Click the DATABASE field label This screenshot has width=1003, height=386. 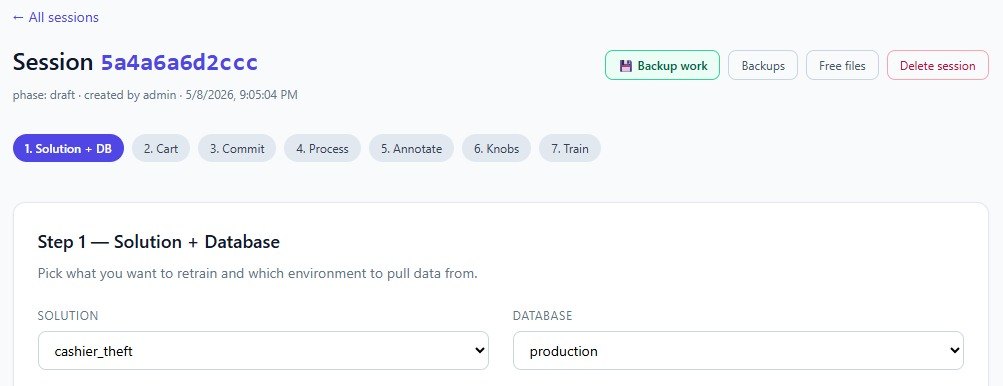[x=542, y=316]
